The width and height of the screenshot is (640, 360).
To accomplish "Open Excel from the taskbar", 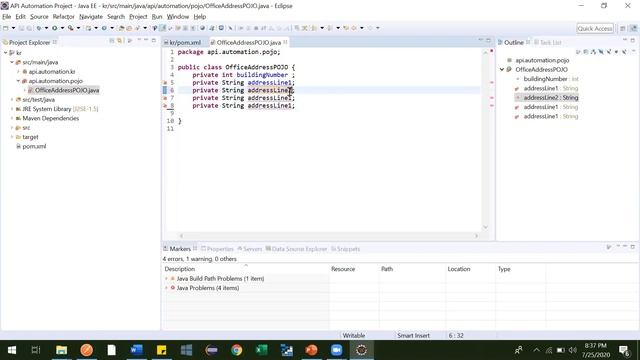I will coord(261,350).
